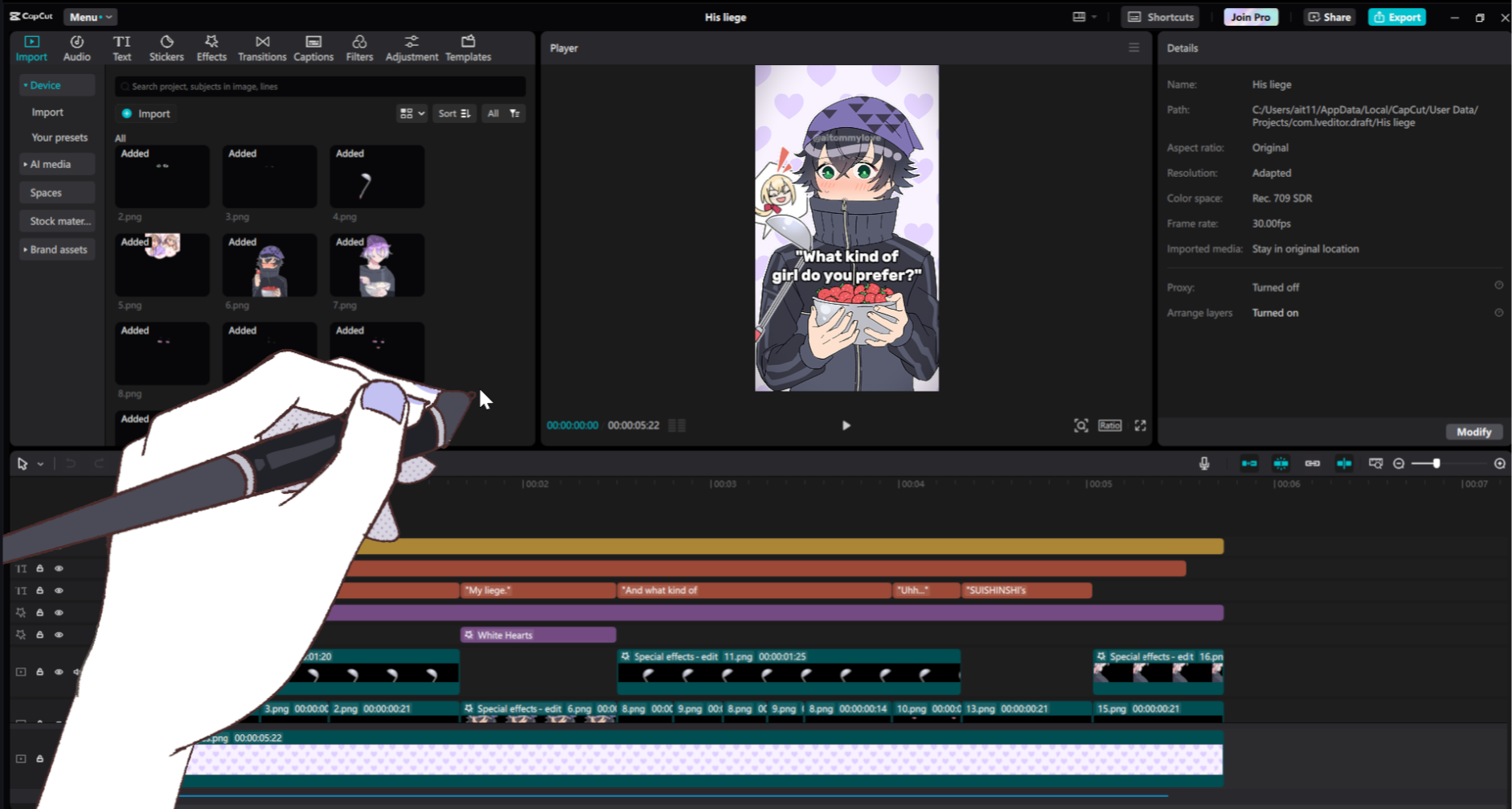Select the 7.png media thumbnail
This screenshot has width=1512, height=809.
[x=377, y=265]
